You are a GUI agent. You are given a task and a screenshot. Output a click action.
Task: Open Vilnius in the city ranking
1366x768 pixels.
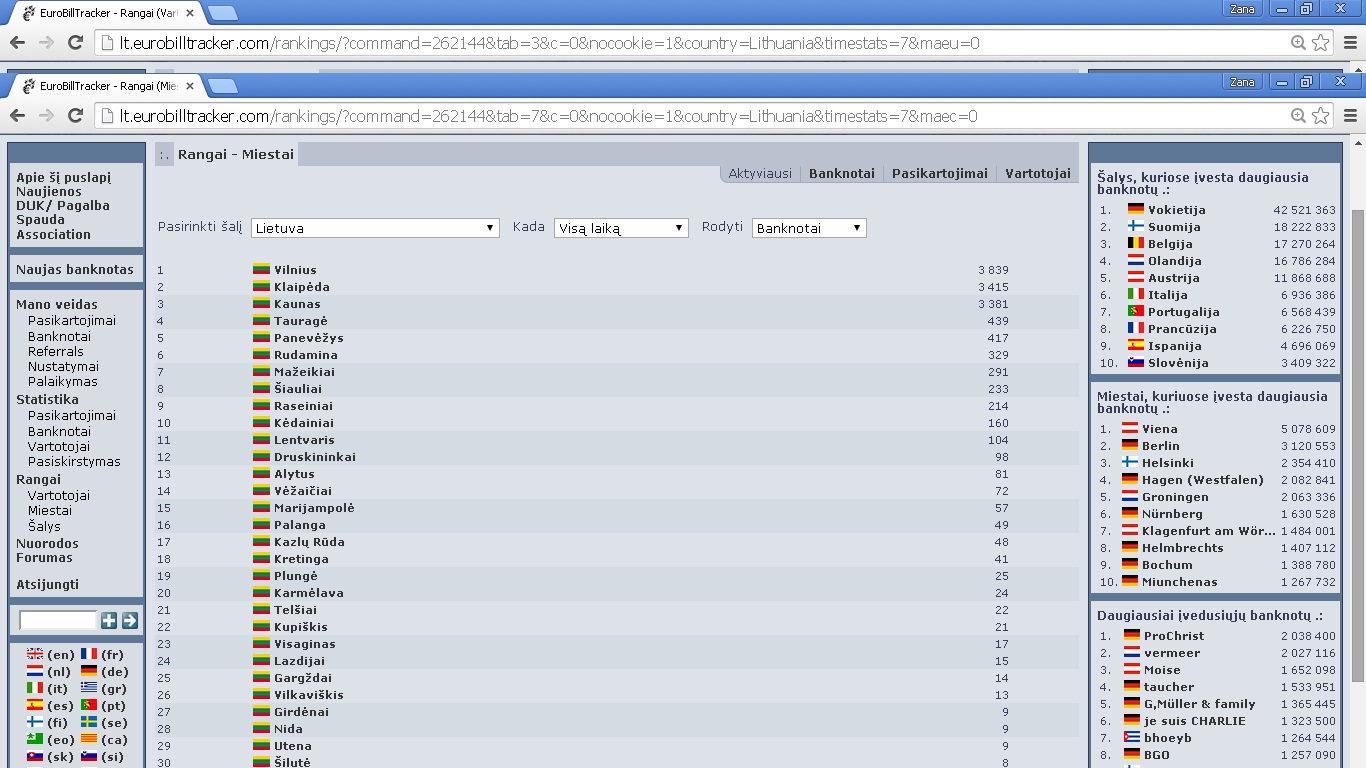(295, 270)
